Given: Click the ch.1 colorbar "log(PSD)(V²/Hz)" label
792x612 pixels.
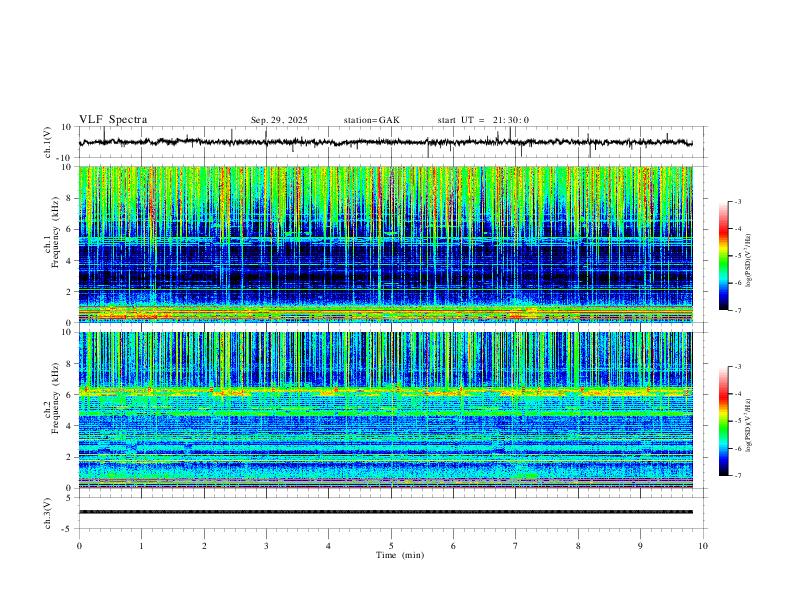Looking at the screenshot, I should (x=749, y=260).
